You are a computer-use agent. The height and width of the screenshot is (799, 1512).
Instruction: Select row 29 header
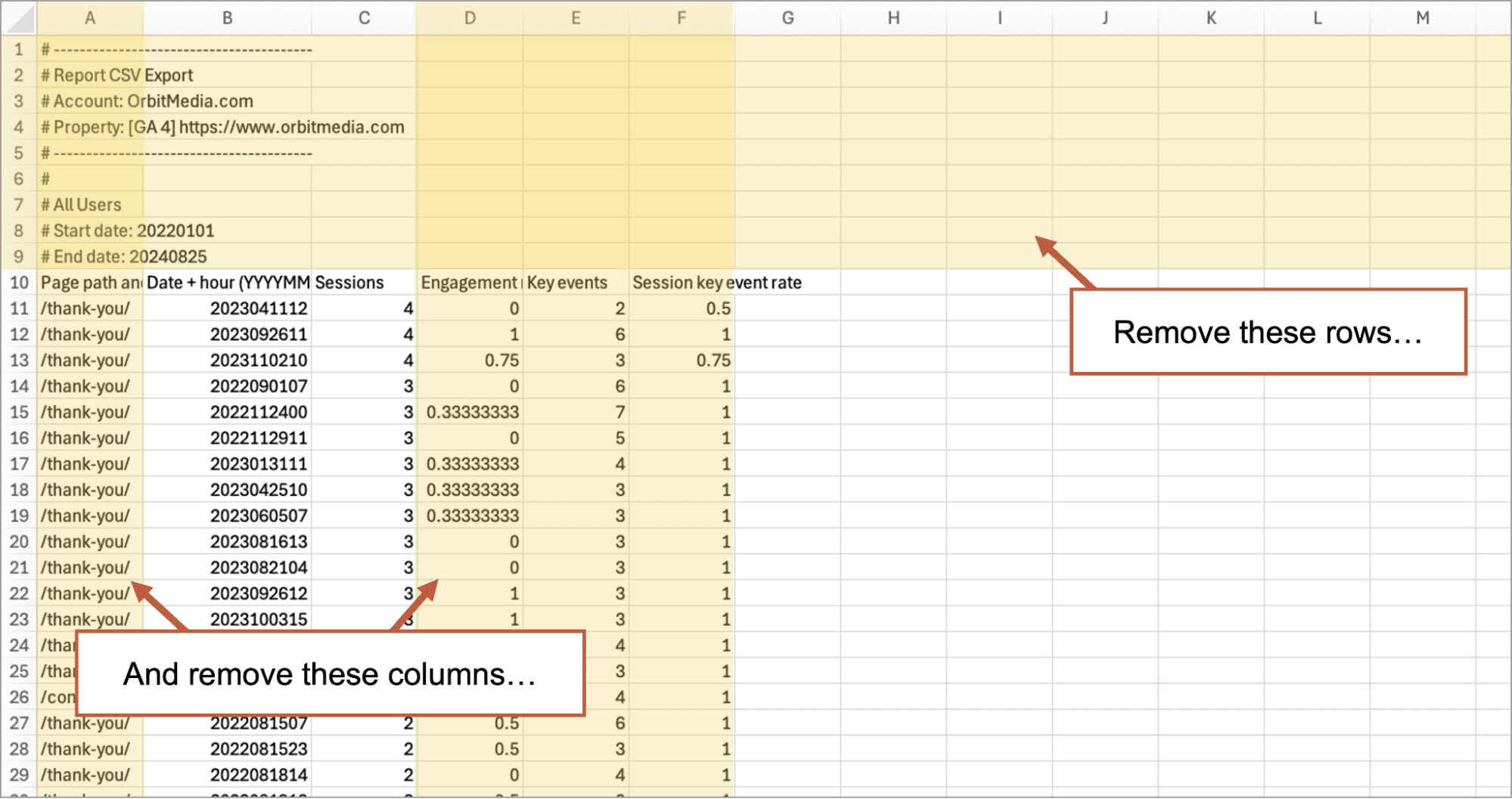point(19,775)
